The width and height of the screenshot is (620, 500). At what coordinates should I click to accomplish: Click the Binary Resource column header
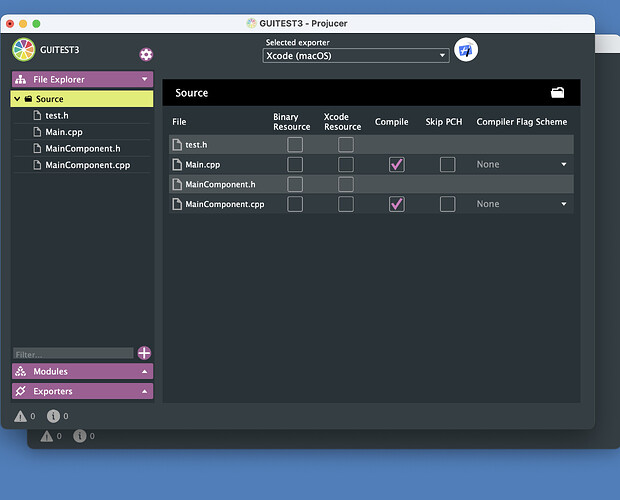point(291,122)
